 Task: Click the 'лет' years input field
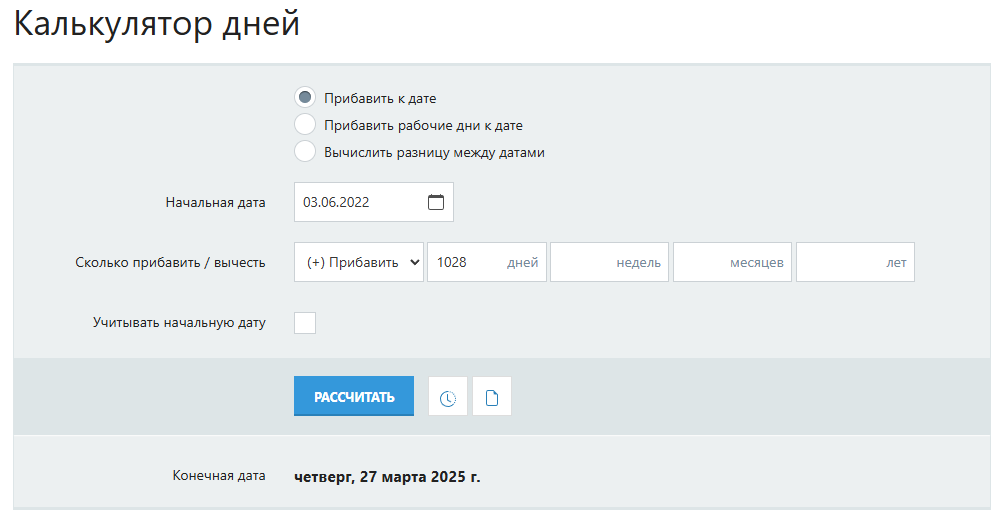[x=856, y=262]
